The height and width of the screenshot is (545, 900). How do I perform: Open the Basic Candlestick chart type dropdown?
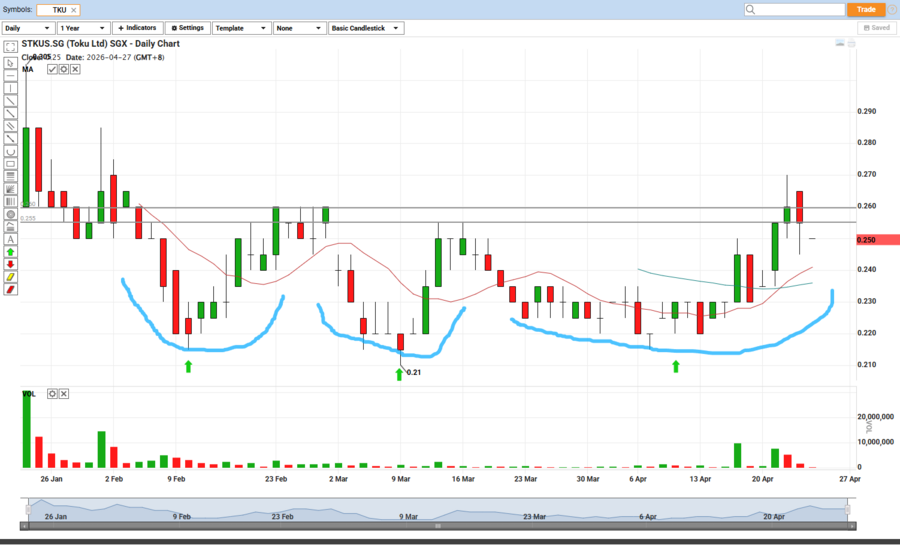pos(365,28)
